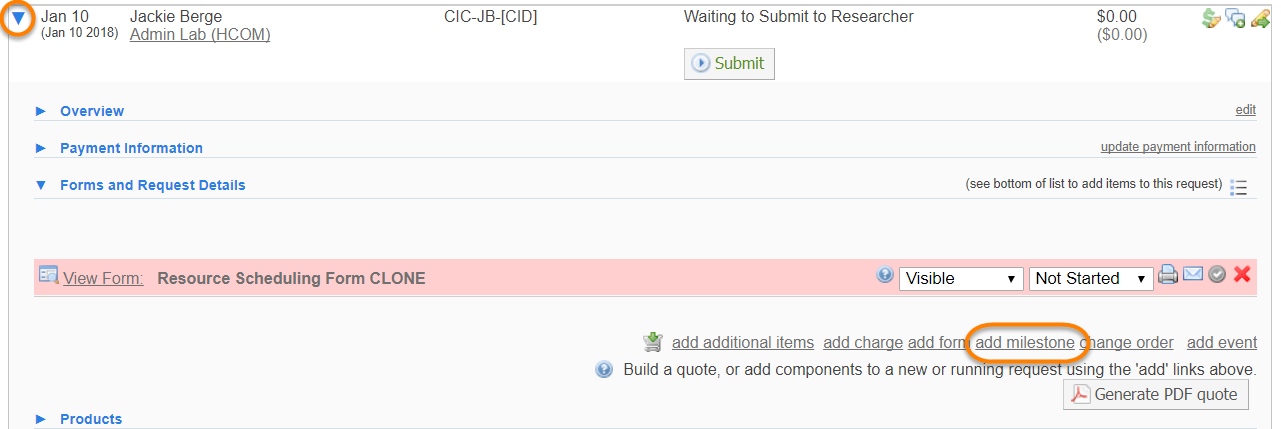Image resolution: width=1281 pixels, height=429 pixels.
Task: Click the help icon beside Visible dropdown
Action: click(x=885, y=275)
